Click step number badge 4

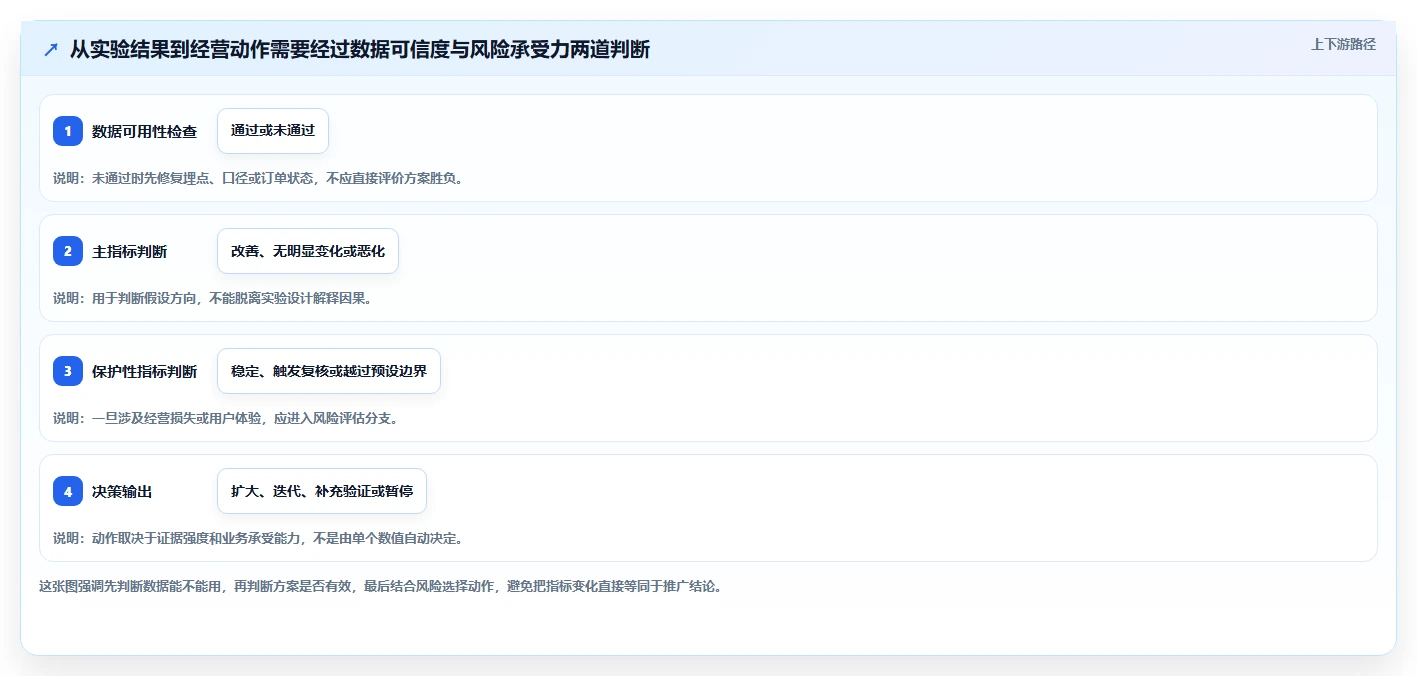68,491
